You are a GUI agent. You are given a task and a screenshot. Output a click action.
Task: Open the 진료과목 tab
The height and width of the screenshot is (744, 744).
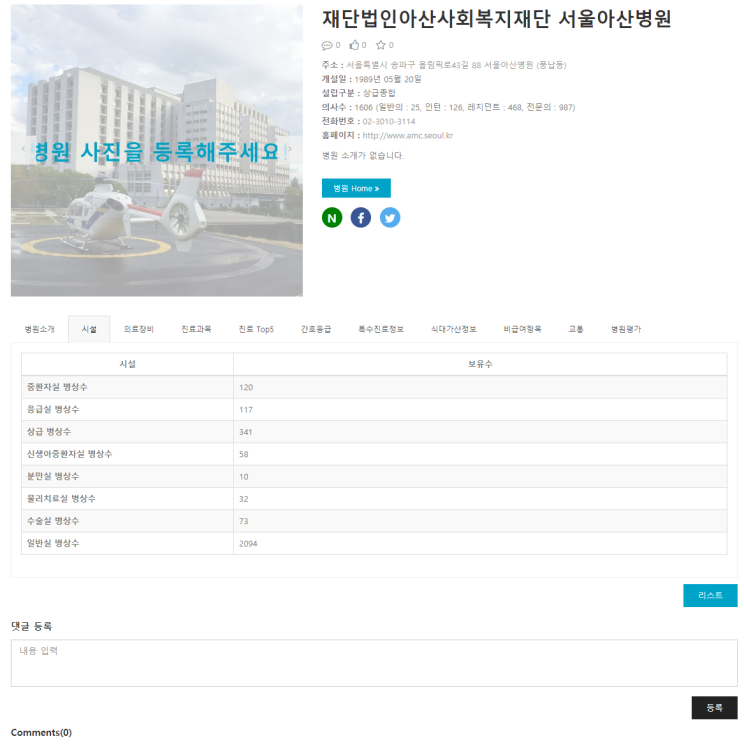196,329
